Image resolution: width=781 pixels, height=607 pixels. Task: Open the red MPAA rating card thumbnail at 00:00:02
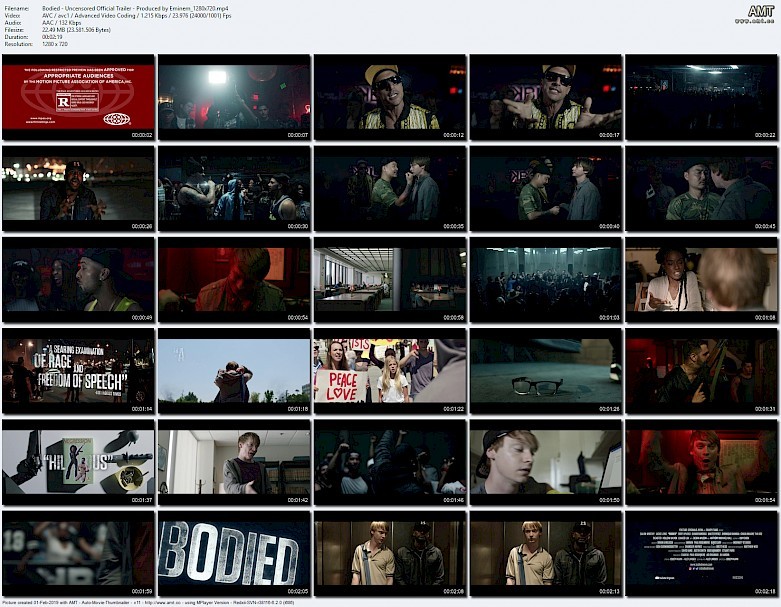(78, 97)
